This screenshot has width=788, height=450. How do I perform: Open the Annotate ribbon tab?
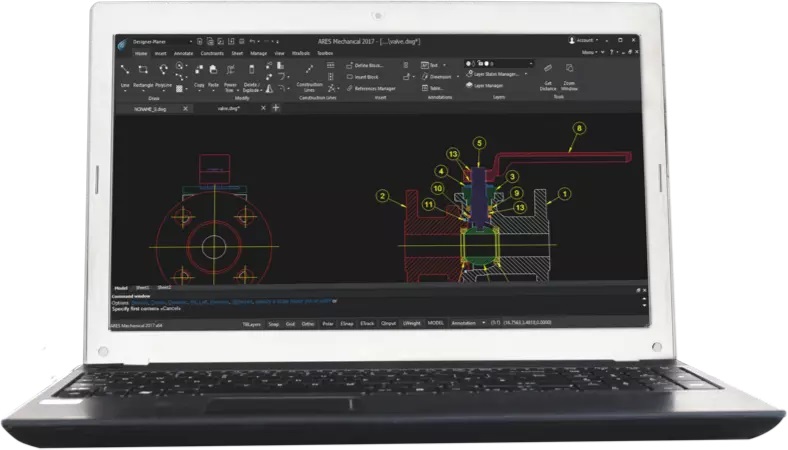(x=183, y=53)
